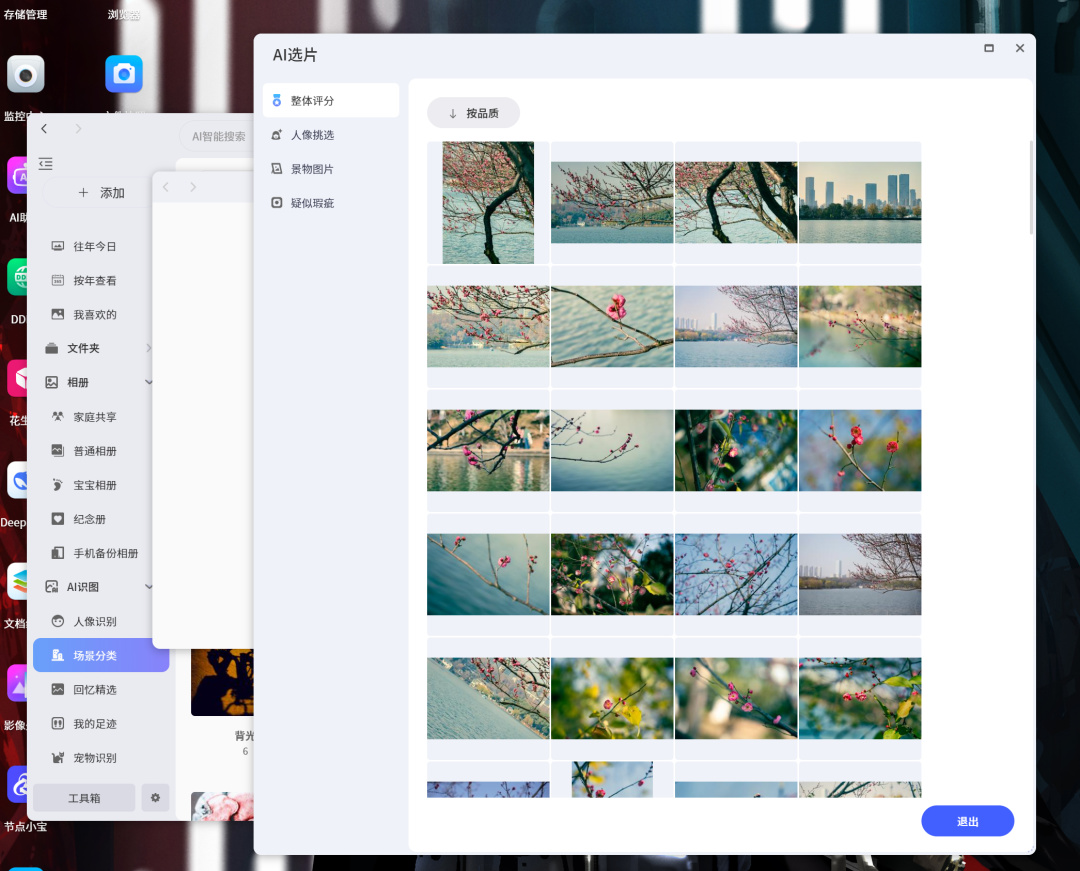Open 回忆精选 in the sidebar
This screenshot has width=1080, height=871.
[x=101, y=689]
